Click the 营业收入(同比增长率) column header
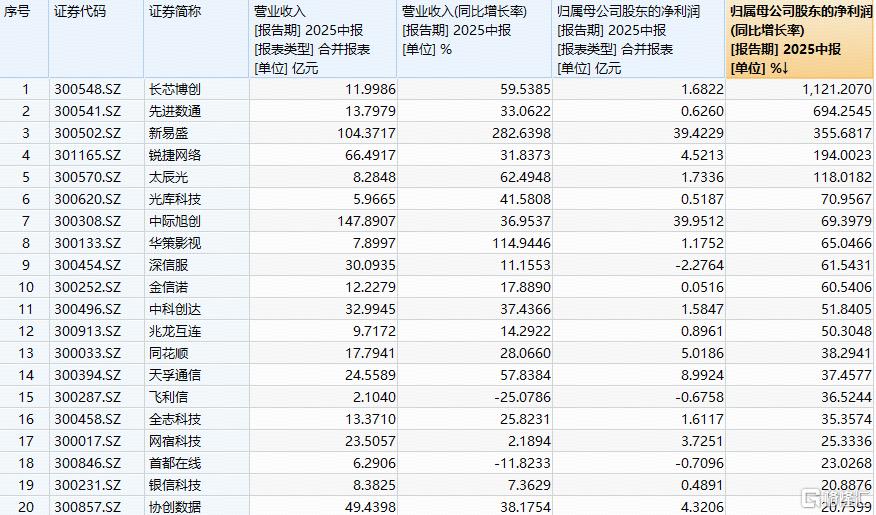Screen dimensions: 876x515 (475, 39)
